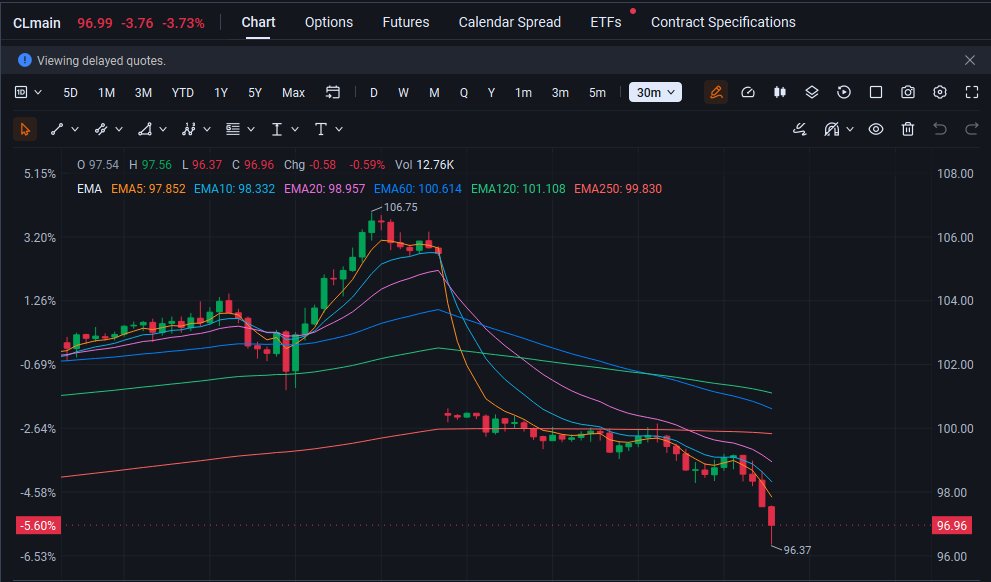Expand the wave pattern dropdown arrow
Viewport: 991px width, 582px height.
[207, 129]
